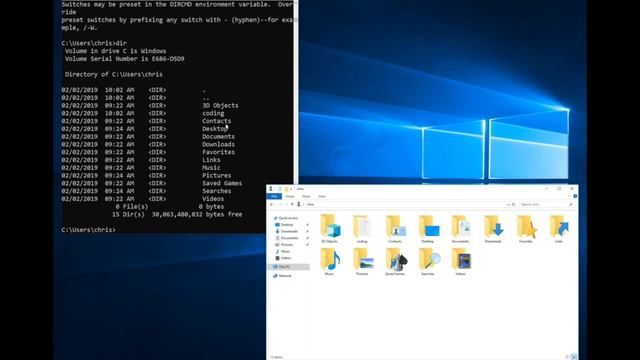Click "0 File(s)" summary line in the terminal

[x=170, y=207]
